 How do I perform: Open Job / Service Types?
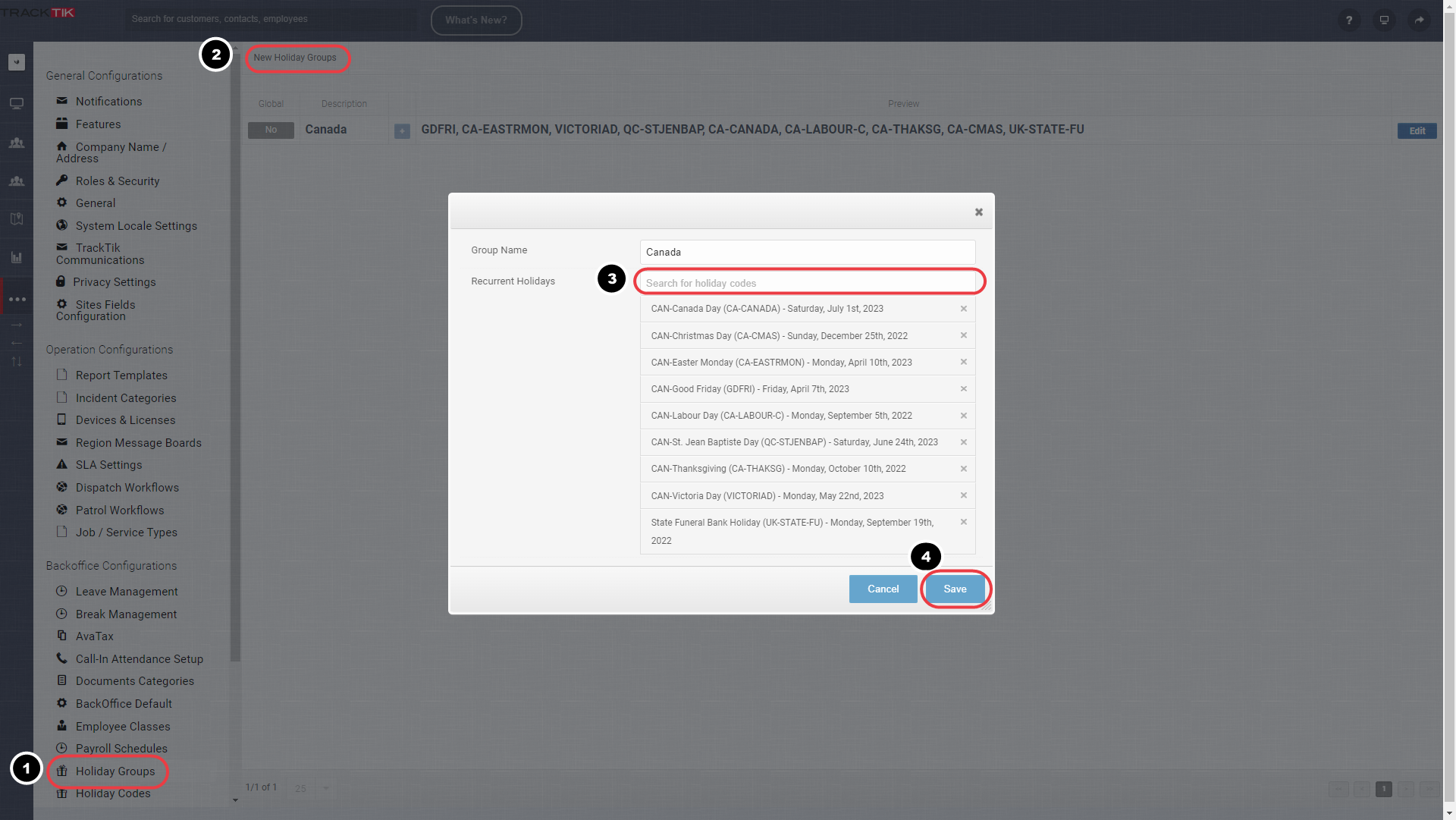click(x=126, y=533)
